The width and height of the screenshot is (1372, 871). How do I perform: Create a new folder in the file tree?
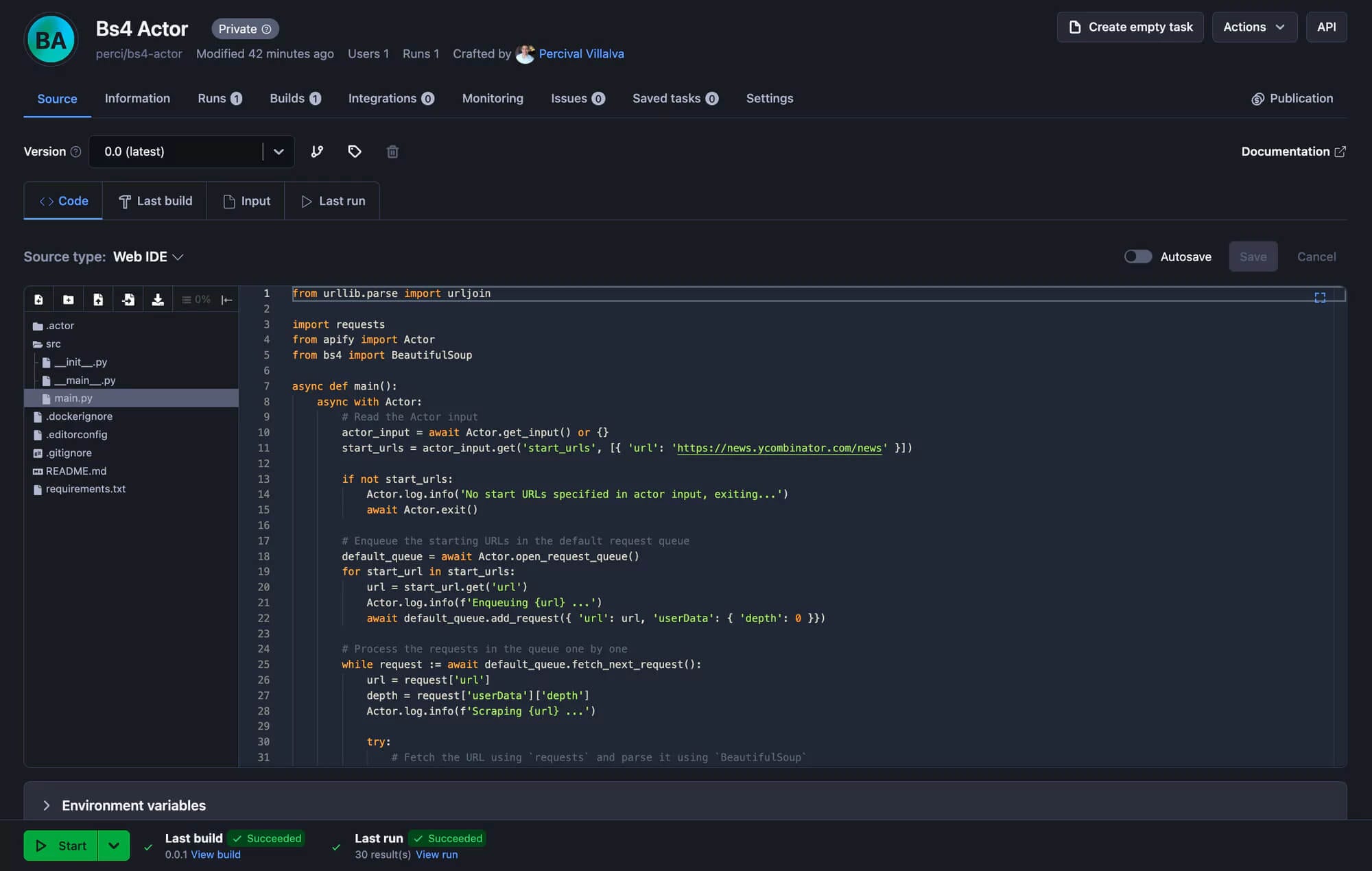(69, 299)
